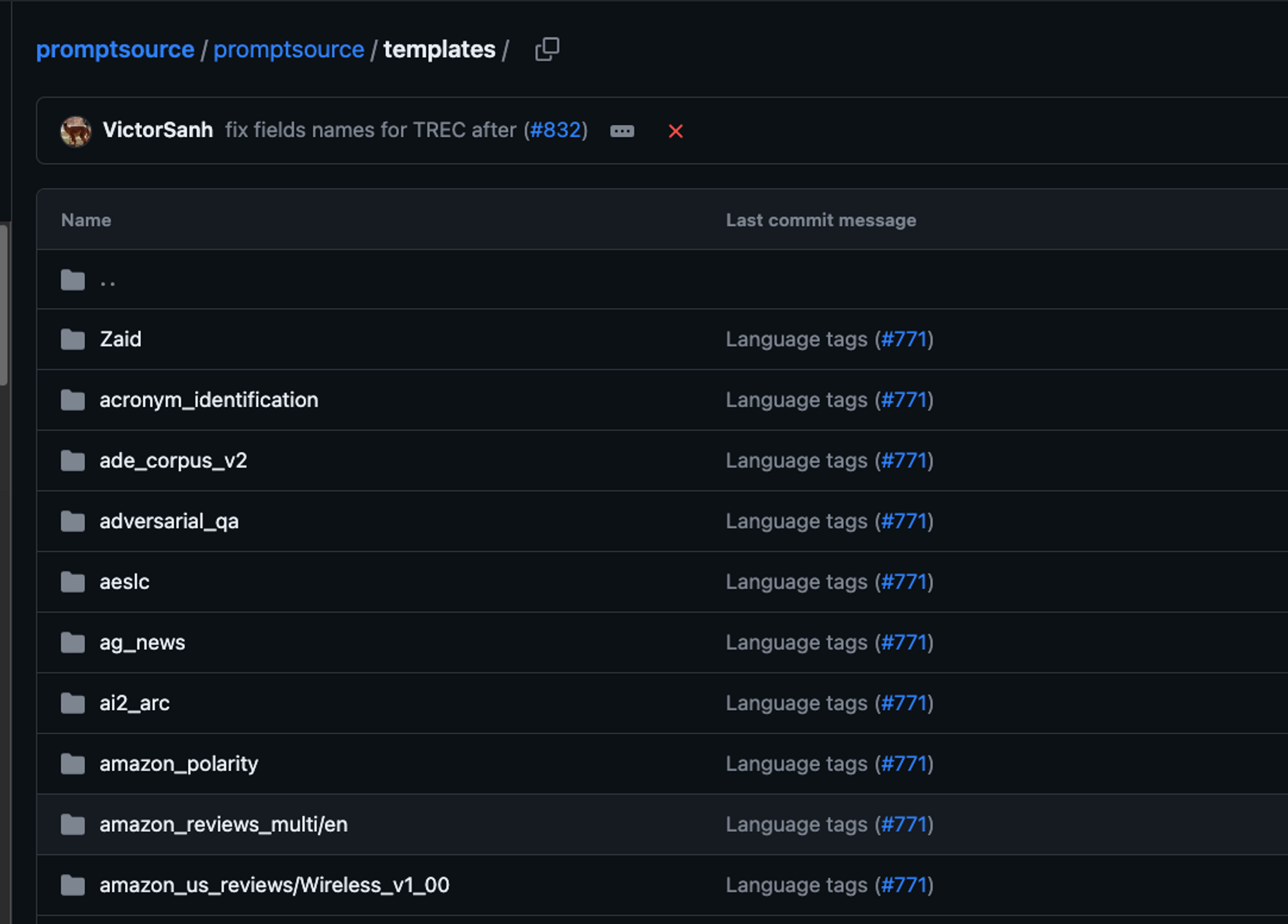Click the parent directory folder icon
The image size is (1288, 924).
click(73, 280)
